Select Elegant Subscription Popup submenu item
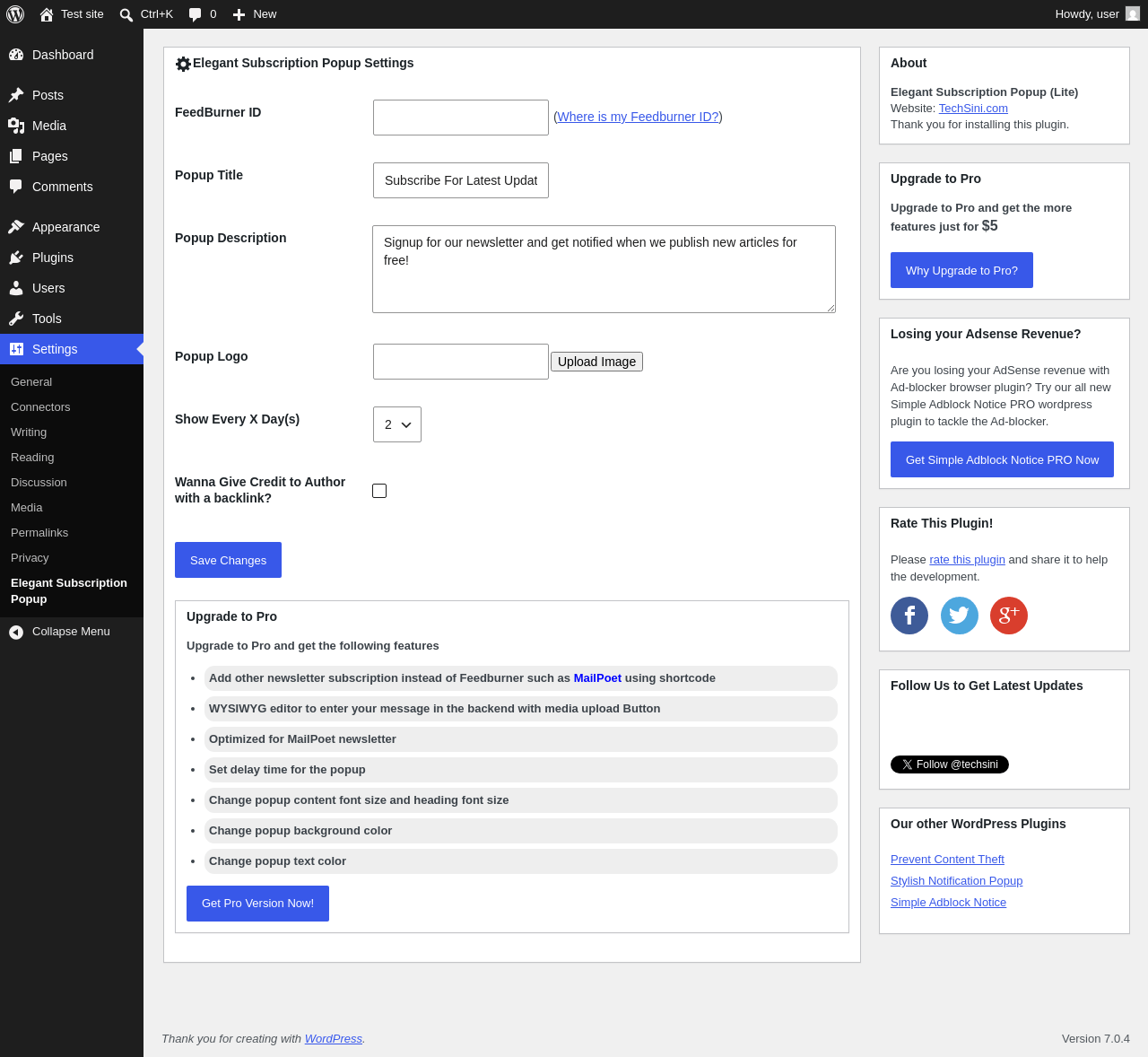 coord(69,591)
